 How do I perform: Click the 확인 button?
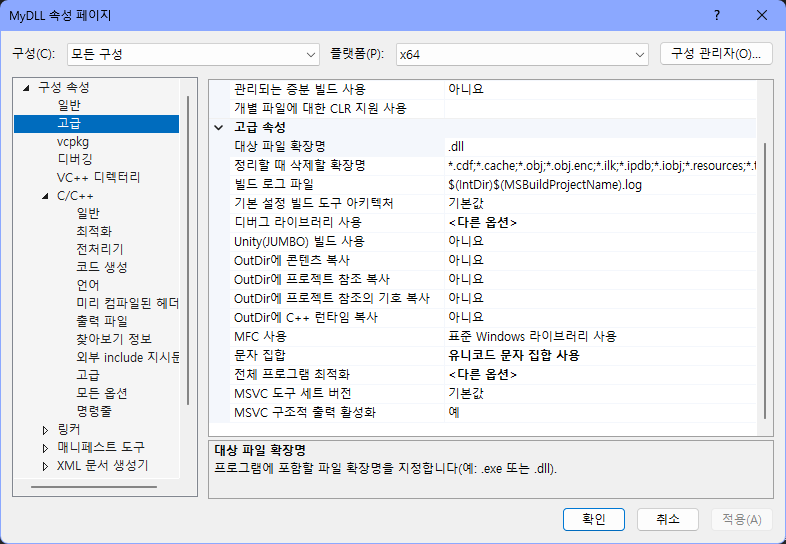[x=593, y=519]
